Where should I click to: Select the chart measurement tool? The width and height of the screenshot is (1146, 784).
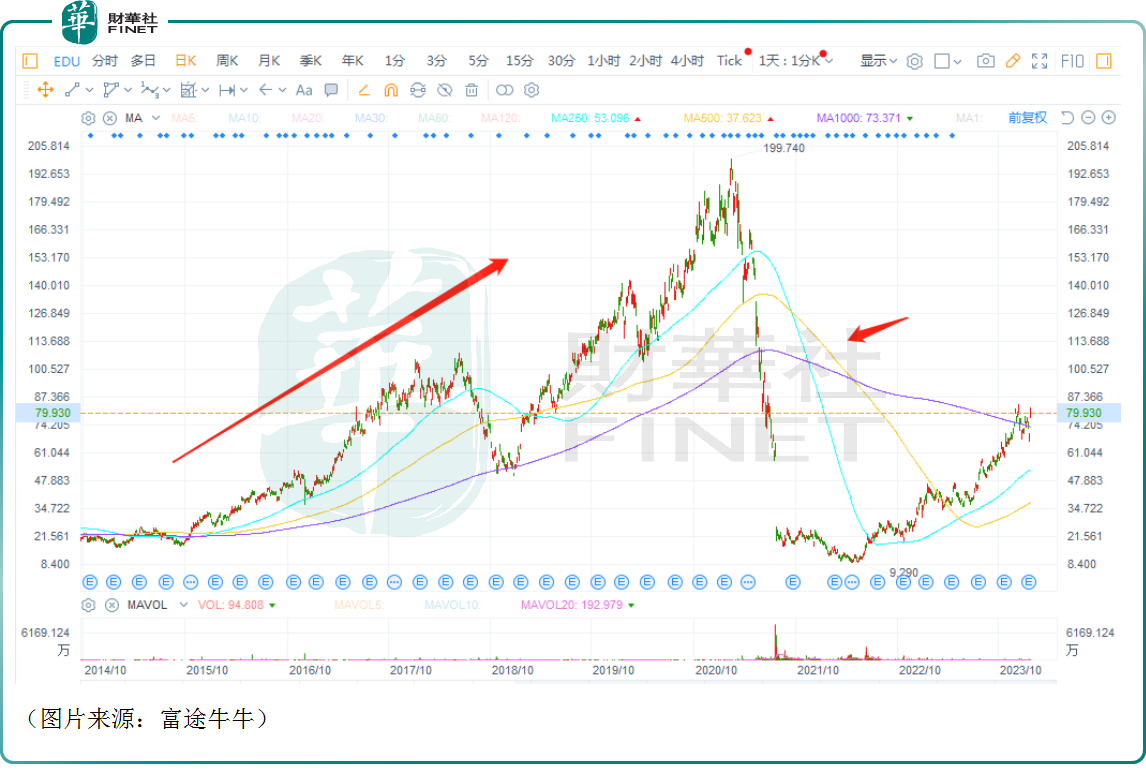pyautogui.click(x=189, y=90)
